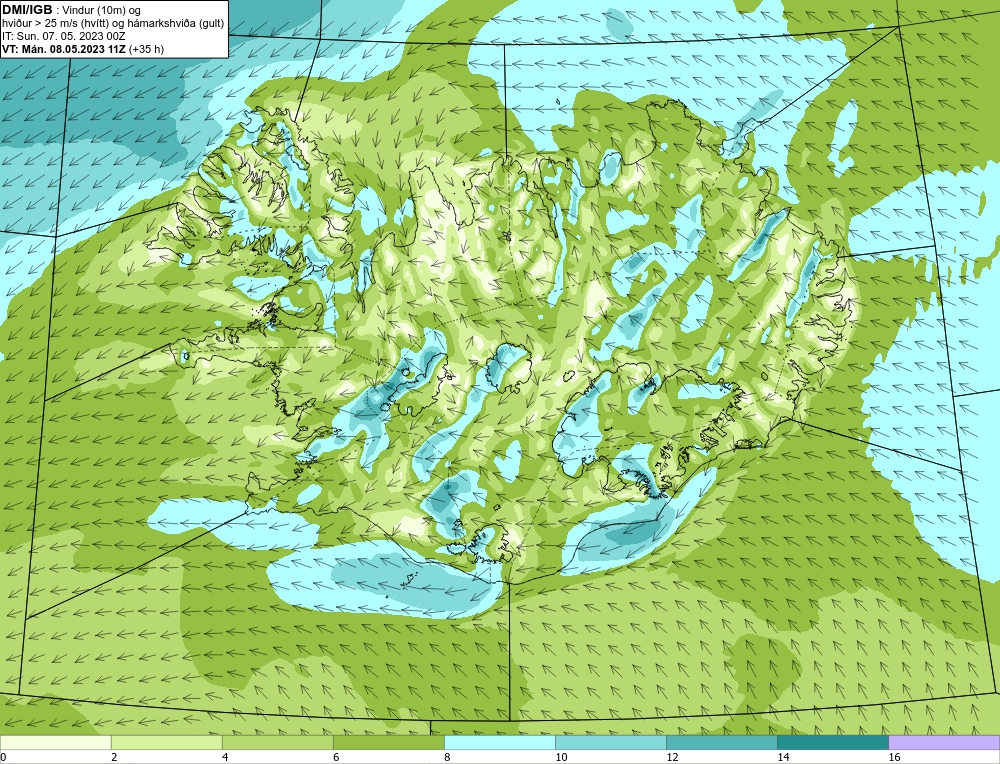Click the legend label '16'

894,757
